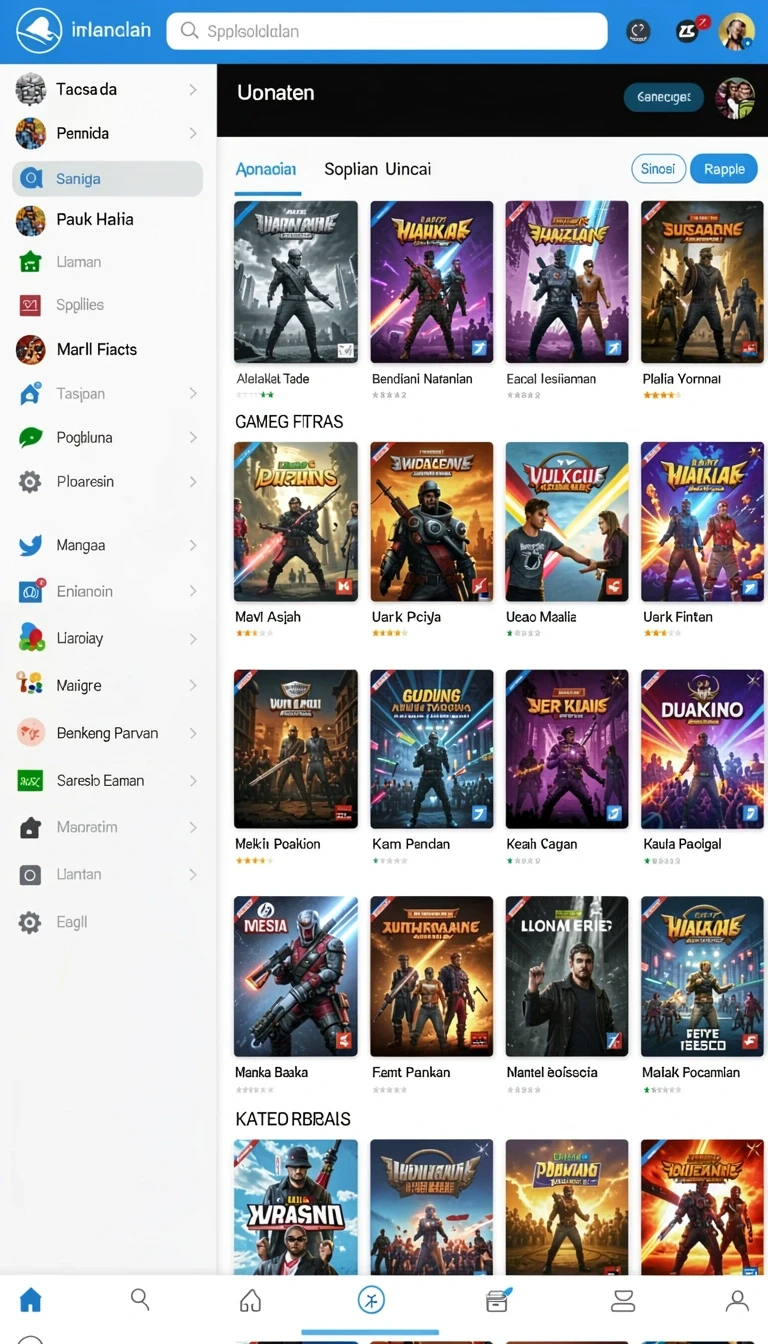Image resolution: width=768 pixels, height=1344 pixels.
Task: Expand the Pennida chevron
Action: tap(192, 133)
